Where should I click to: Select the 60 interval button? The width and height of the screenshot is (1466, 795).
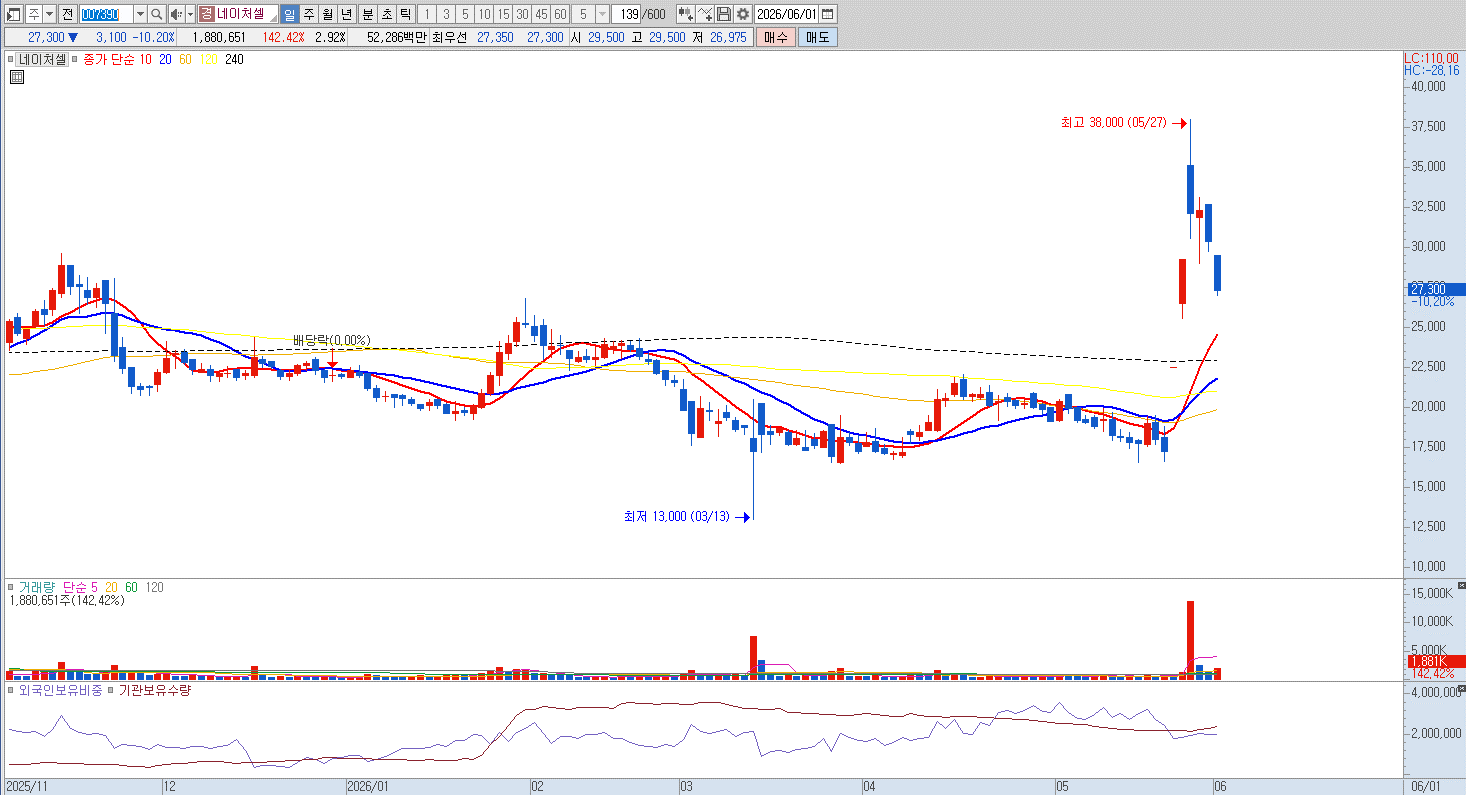pos(560,14)
